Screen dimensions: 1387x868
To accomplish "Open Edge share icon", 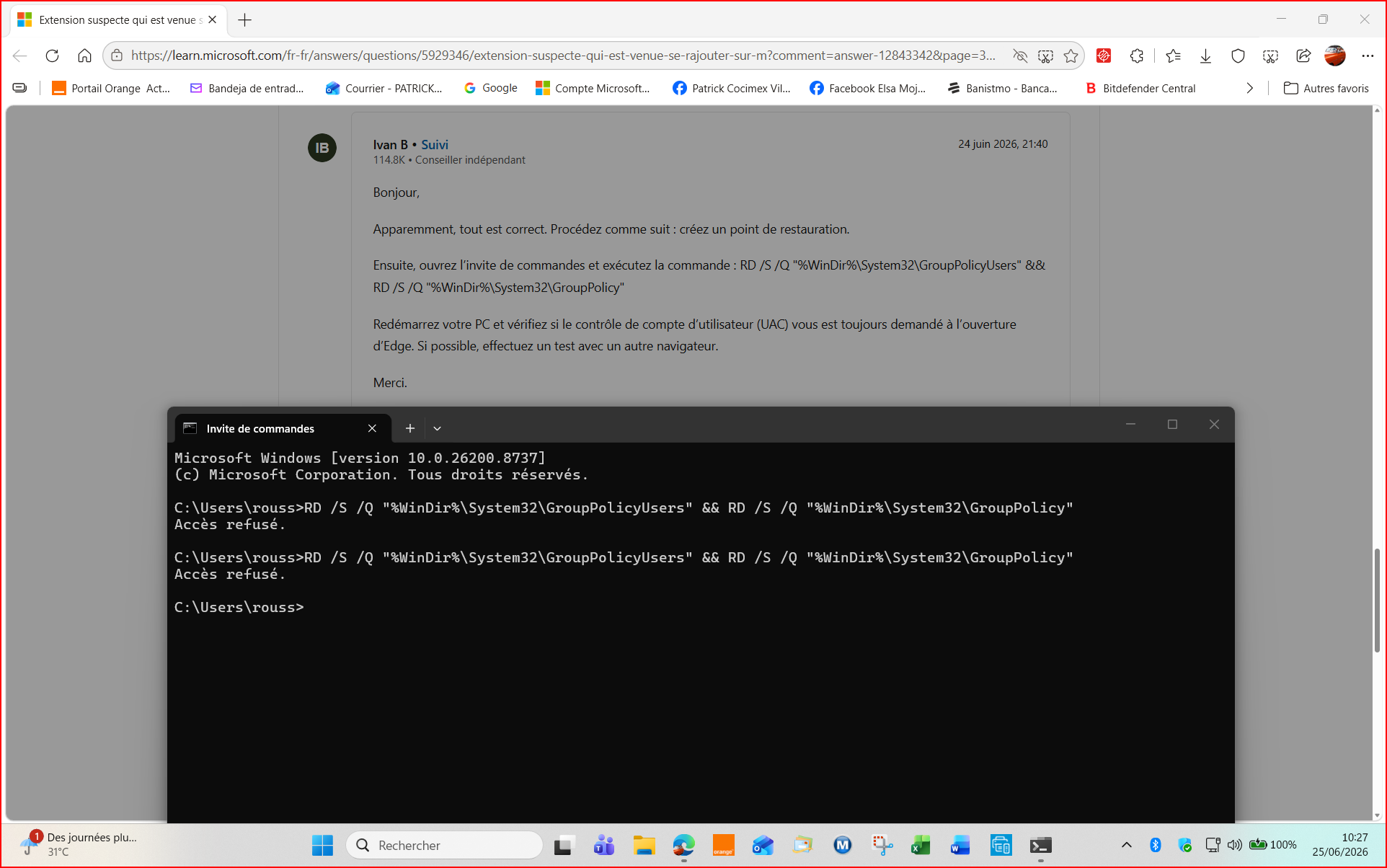I will 1303,56.
